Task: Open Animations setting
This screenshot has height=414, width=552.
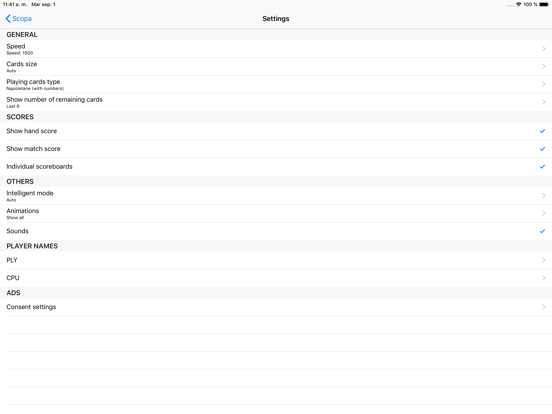Action: click(x=276, y=213)
